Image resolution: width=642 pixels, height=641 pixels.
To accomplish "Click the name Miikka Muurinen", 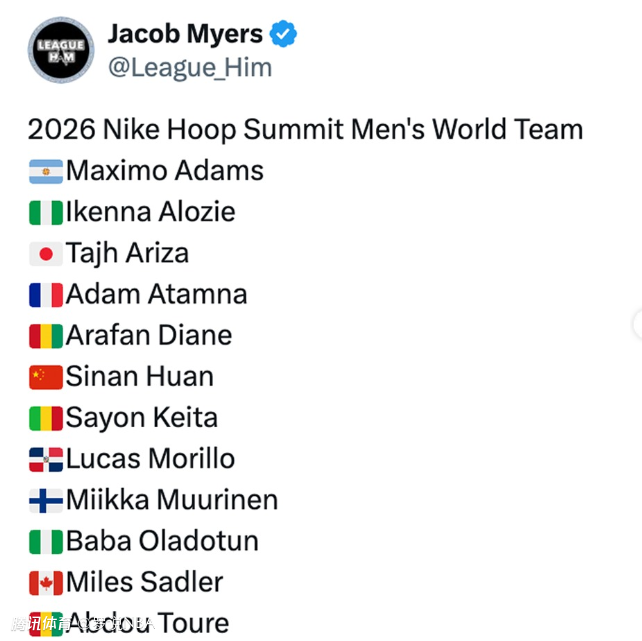I will tap(172, 499).
